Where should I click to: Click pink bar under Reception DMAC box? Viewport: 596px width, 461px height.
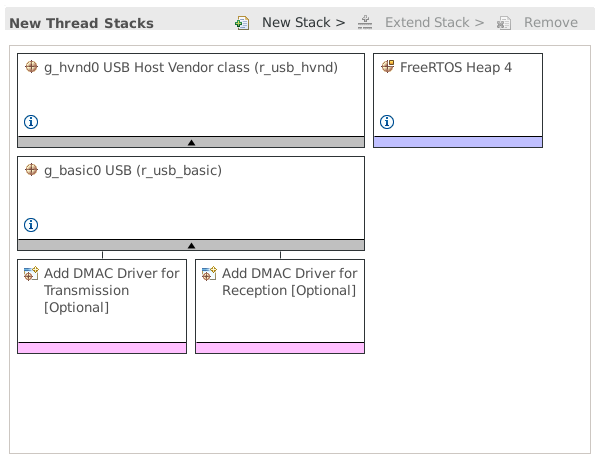pos(280,348)
